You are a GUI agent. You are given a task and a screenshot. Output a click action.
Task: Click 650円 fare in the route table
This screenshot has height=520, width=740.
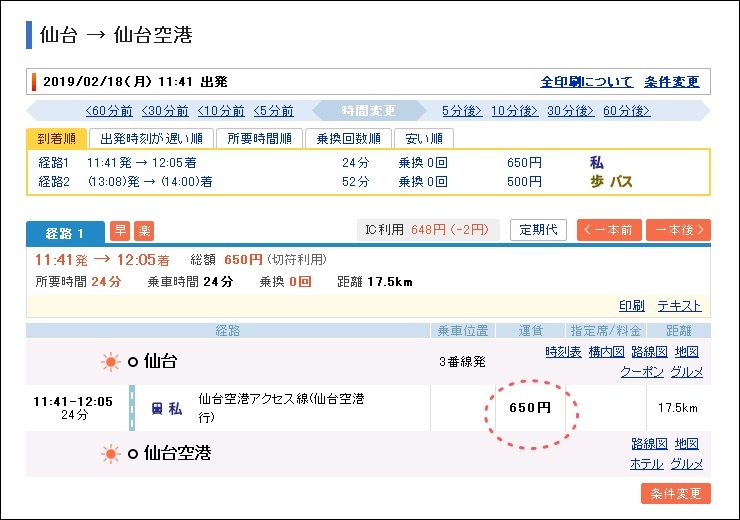[530, 408]
